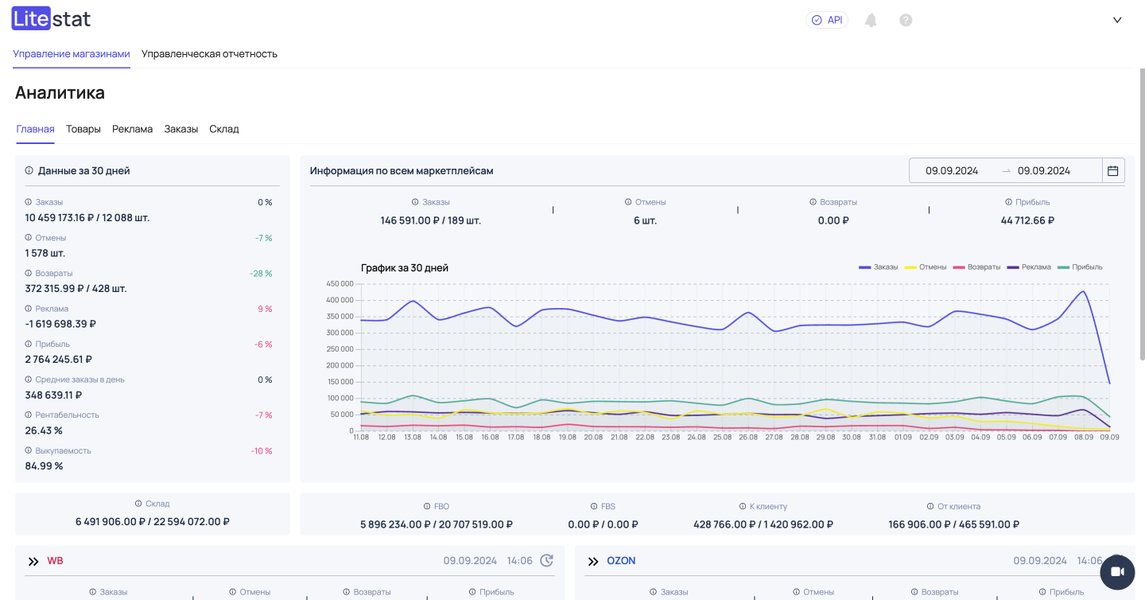Viewport: 1145px width, 600px height.
Task: Open the 'Реклама' analytics tab
Action: pyautogui.click(x=132, y=129)
